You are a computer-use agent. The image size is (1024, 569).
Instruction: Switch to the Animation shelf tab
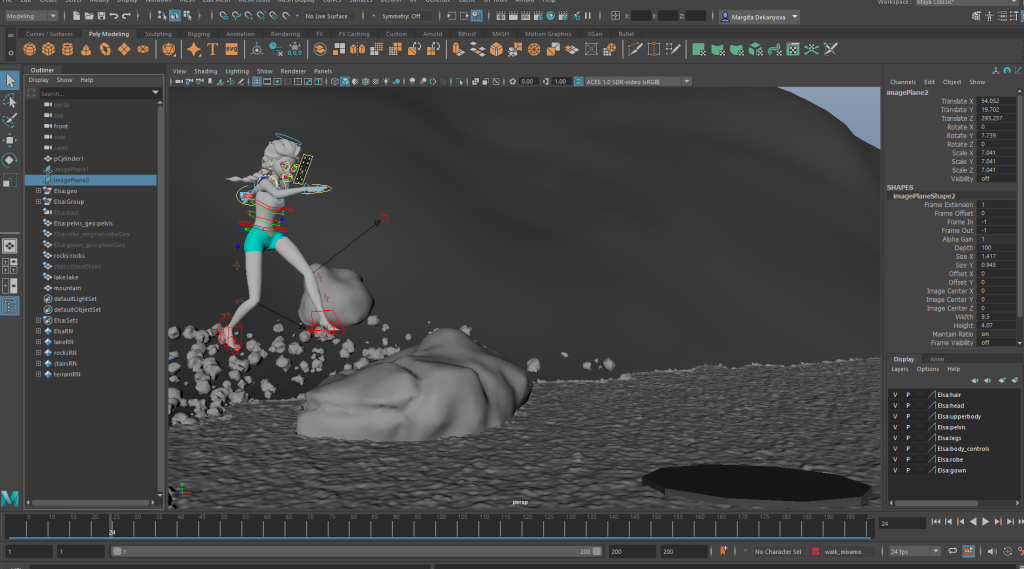click(240, 34)
